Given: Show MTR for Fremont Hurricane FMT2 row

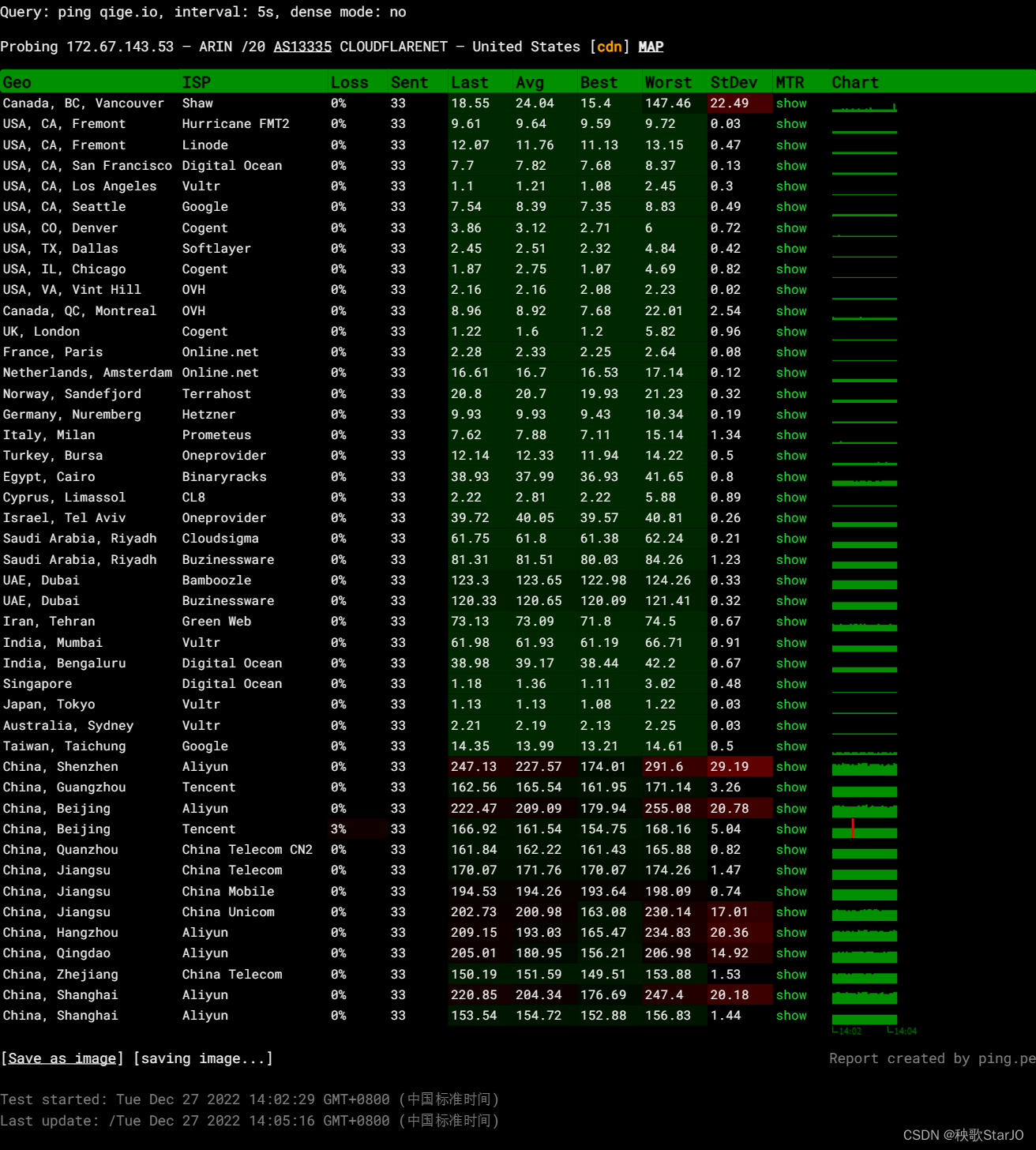Looking at the screenshot, I should [x=791, y=124].
